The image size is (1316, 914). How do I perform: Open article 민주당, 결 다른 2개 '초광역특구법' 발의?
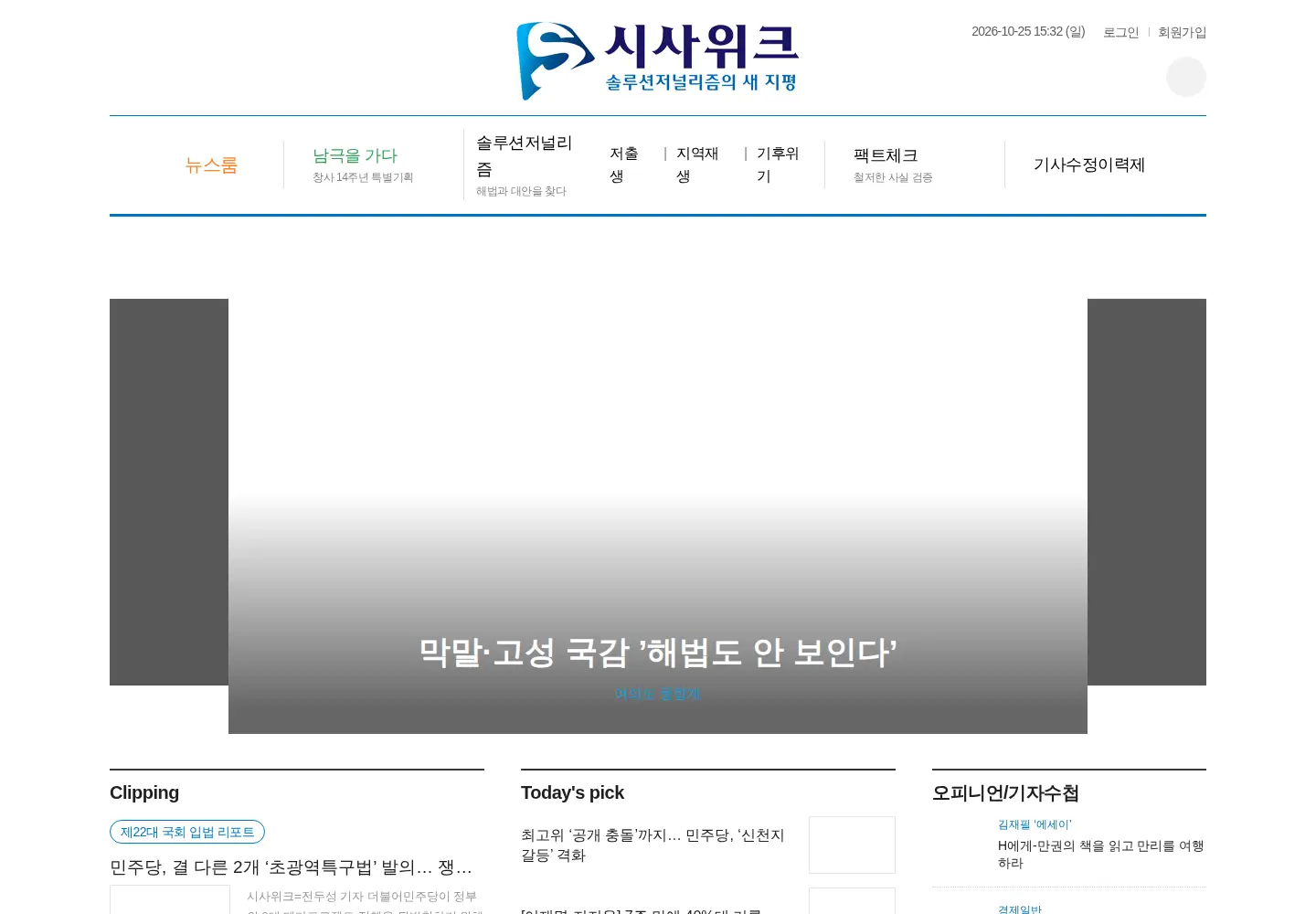click(291, 867)
